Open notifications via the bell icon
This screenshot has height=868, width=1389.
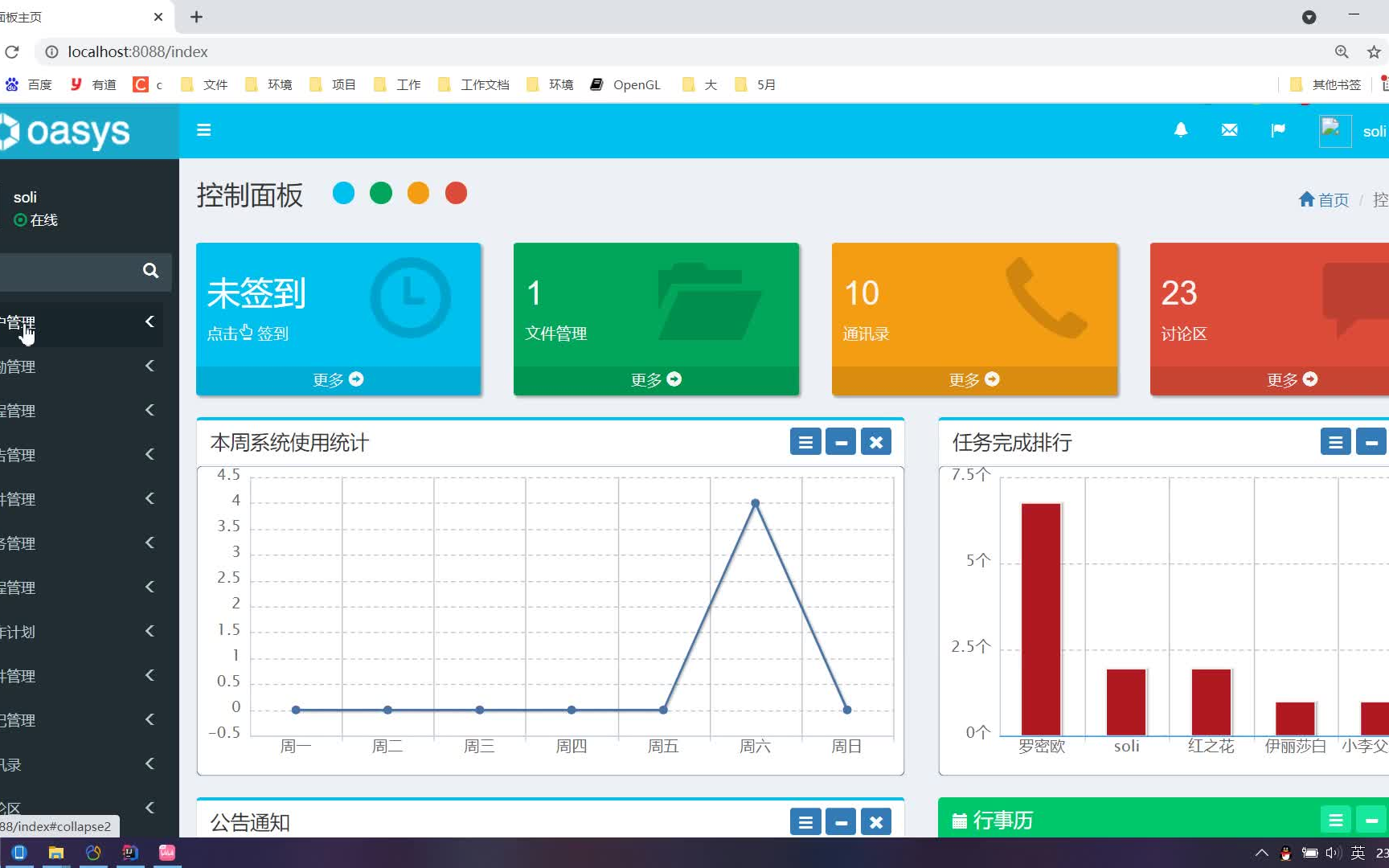tap(1181, 130)
